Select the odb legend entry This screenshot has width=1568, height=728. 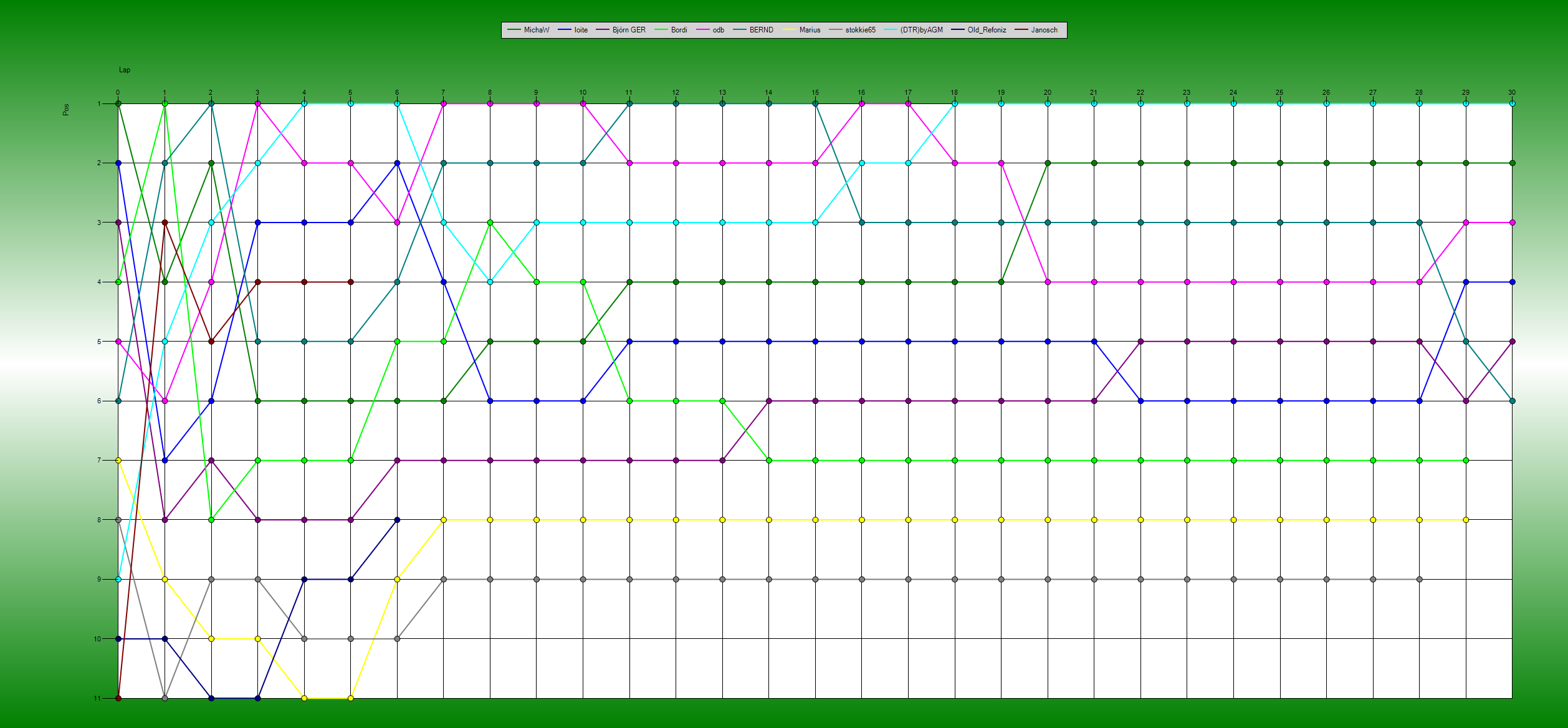tap(718, 30)
